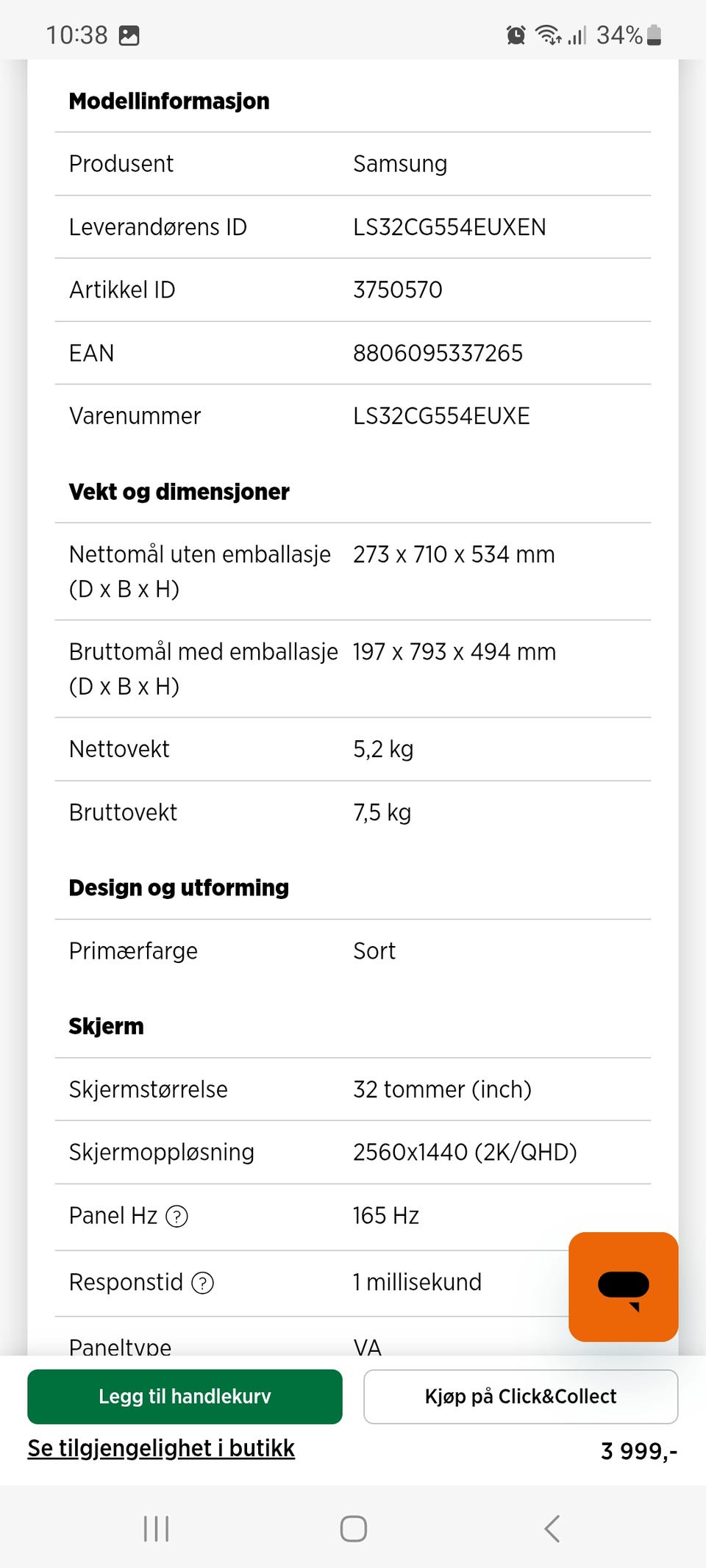Click the Panel Hz help question mark
706x1568 pixels.
click(x=177, y=1217)
